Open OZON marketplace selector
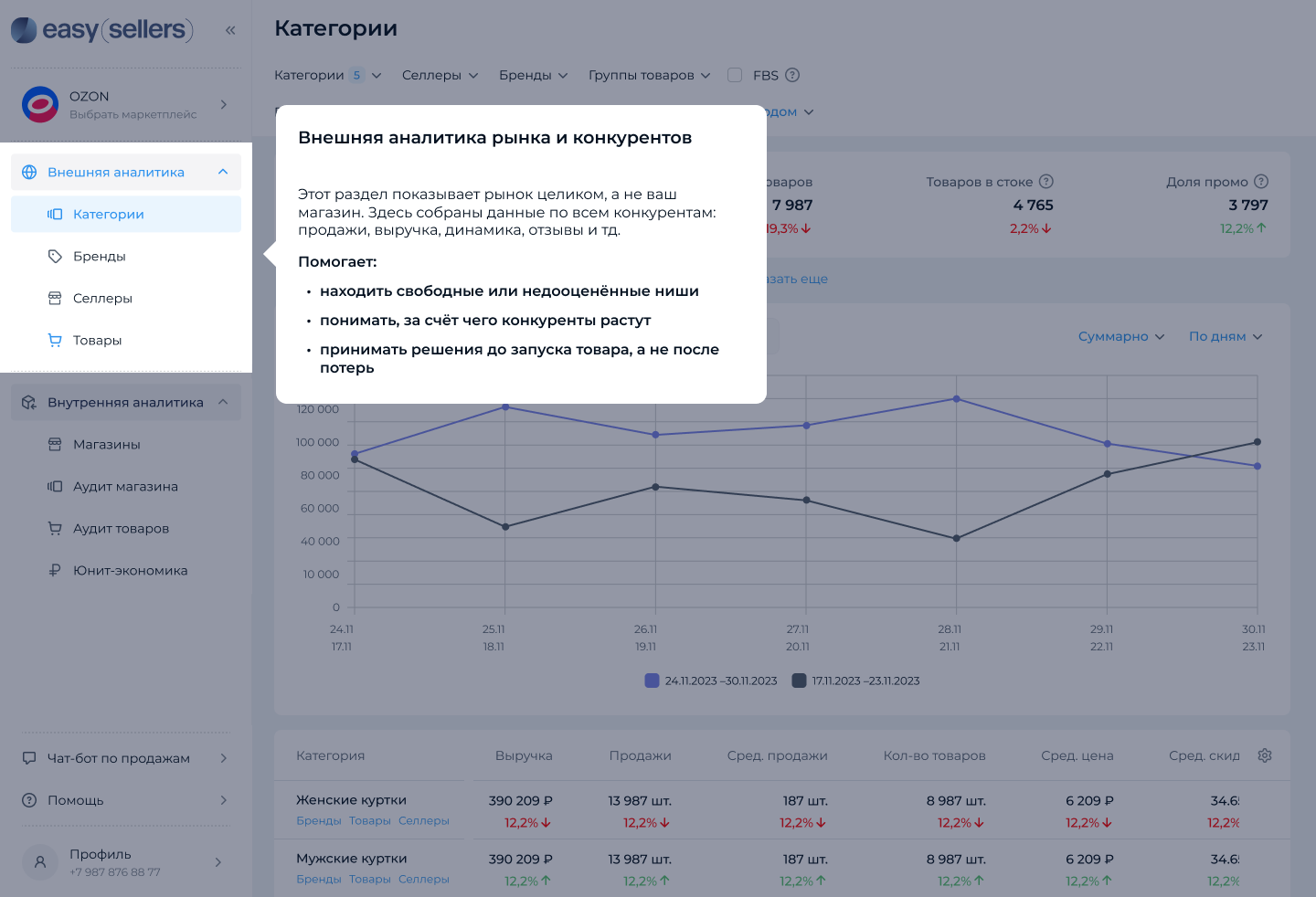The image size is (1316, 897). pyautogui.click(x=126, y=104)
